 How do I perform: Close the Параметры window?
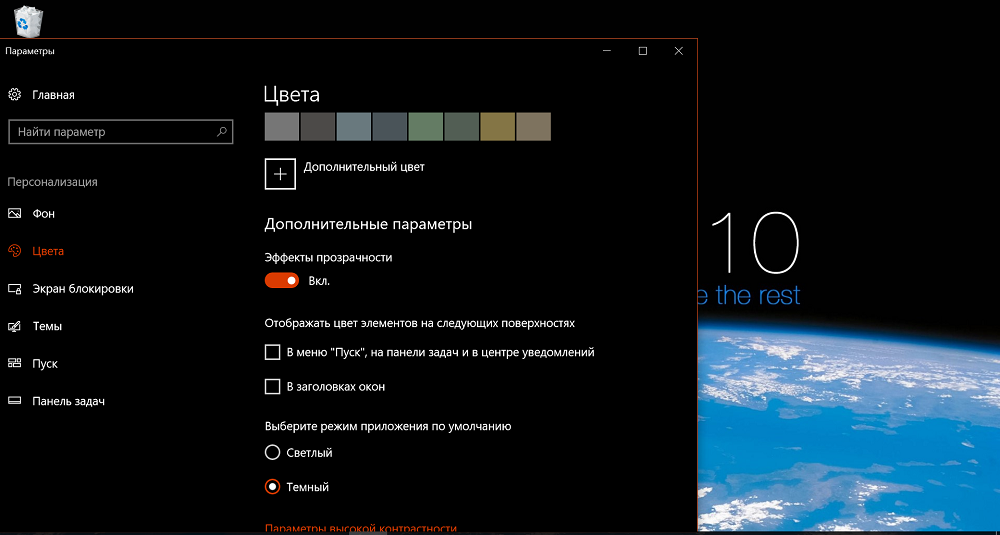679,51
